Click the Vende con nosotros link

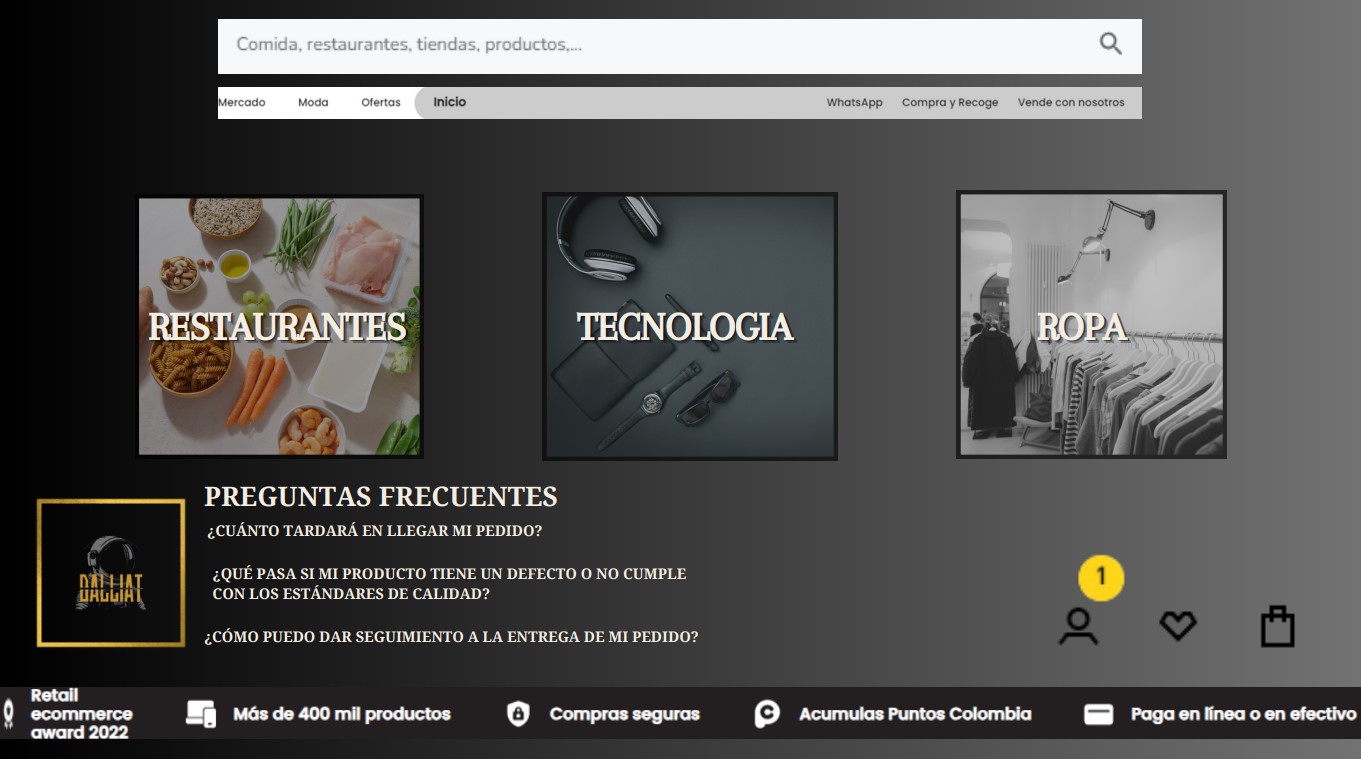[1070, 103]
